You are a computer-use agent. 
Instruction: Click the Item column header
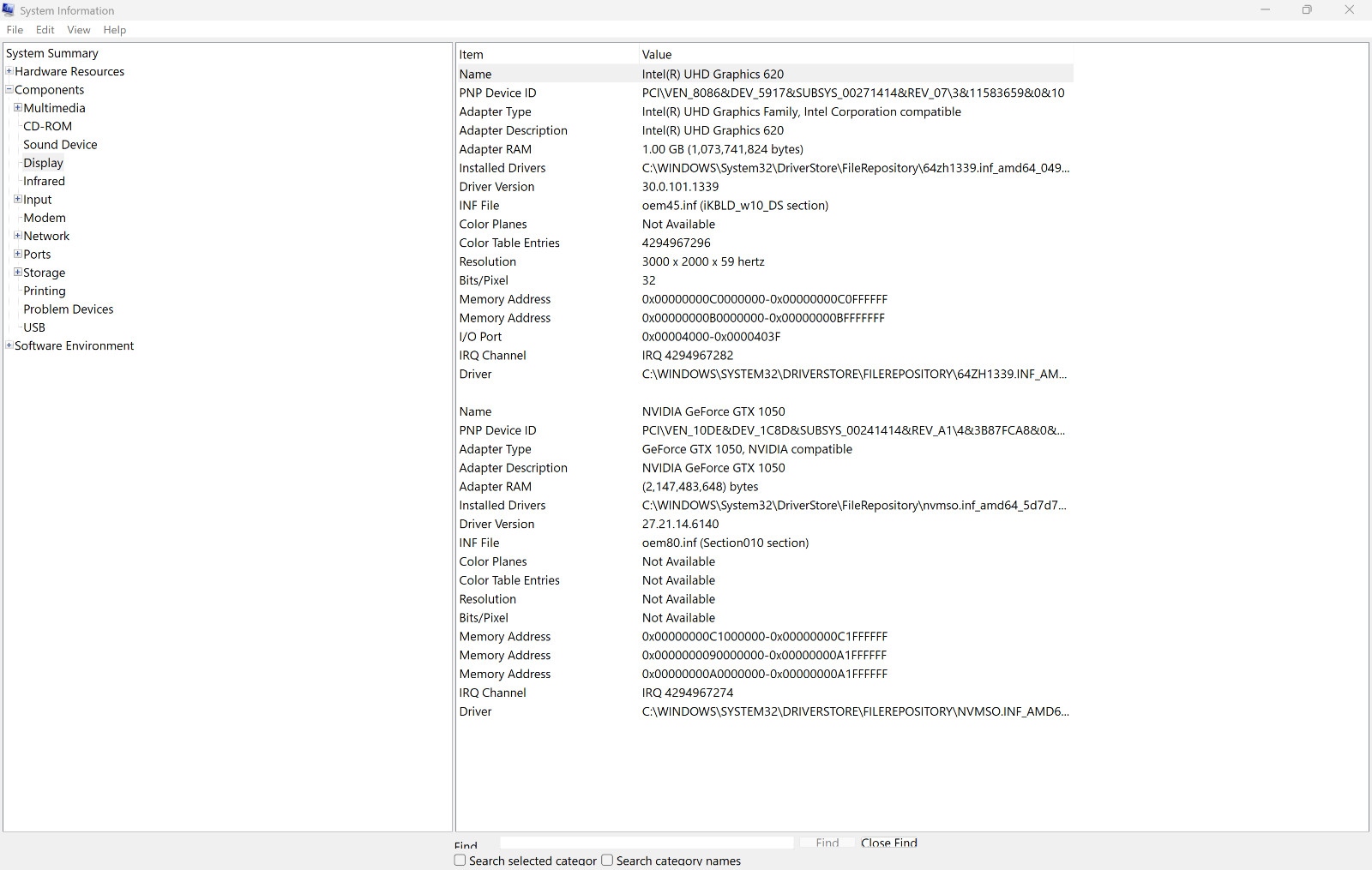547,55
